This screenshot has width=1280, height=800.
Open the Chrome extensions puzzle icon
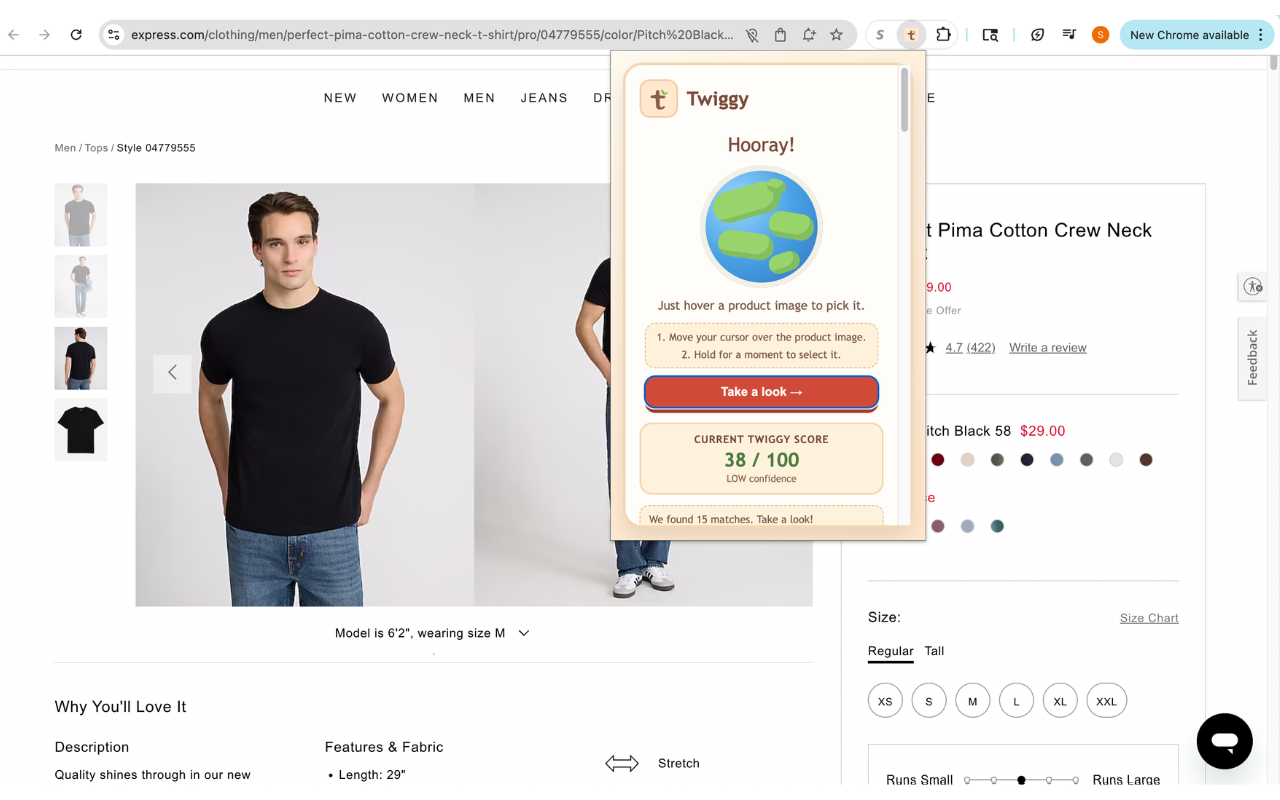tap(941, 34)
